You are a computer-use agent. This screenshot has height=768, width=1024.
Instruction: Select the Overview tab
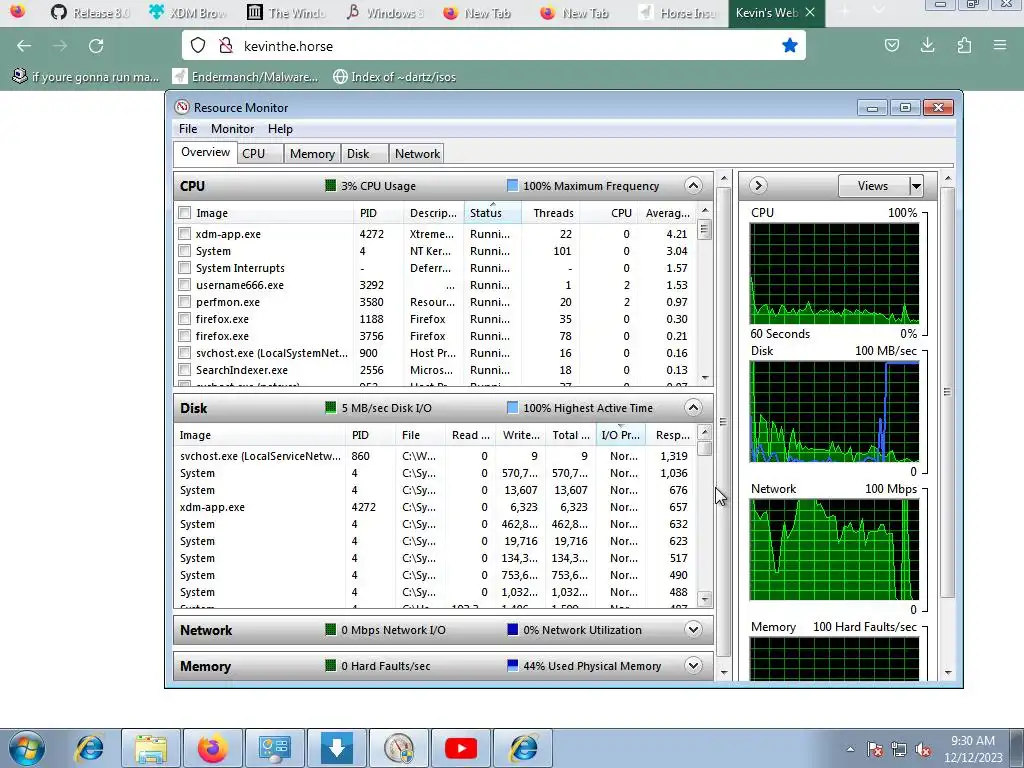tap(205, 152)
